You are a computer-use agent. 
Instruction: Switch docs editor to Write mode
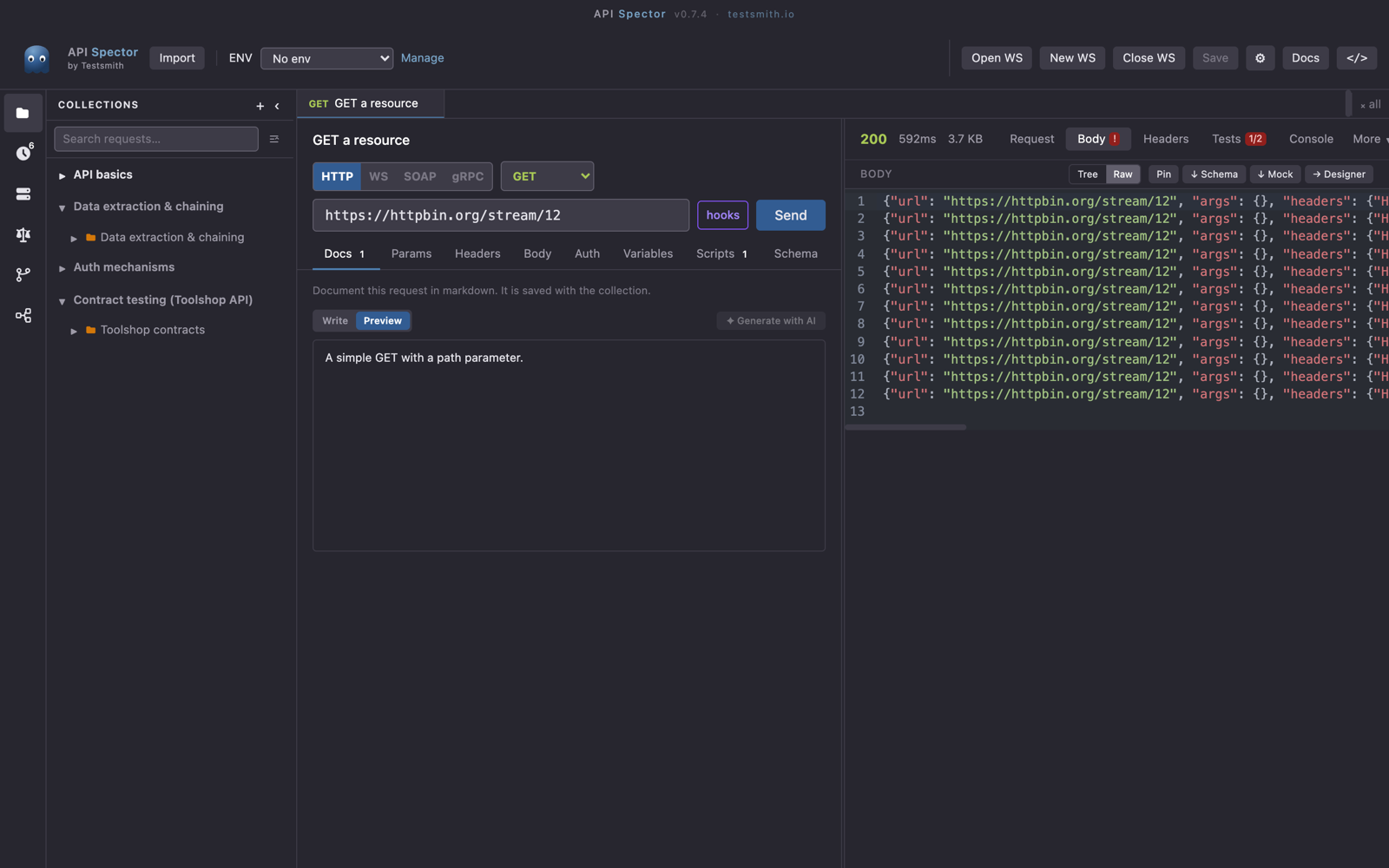(335, 321)
